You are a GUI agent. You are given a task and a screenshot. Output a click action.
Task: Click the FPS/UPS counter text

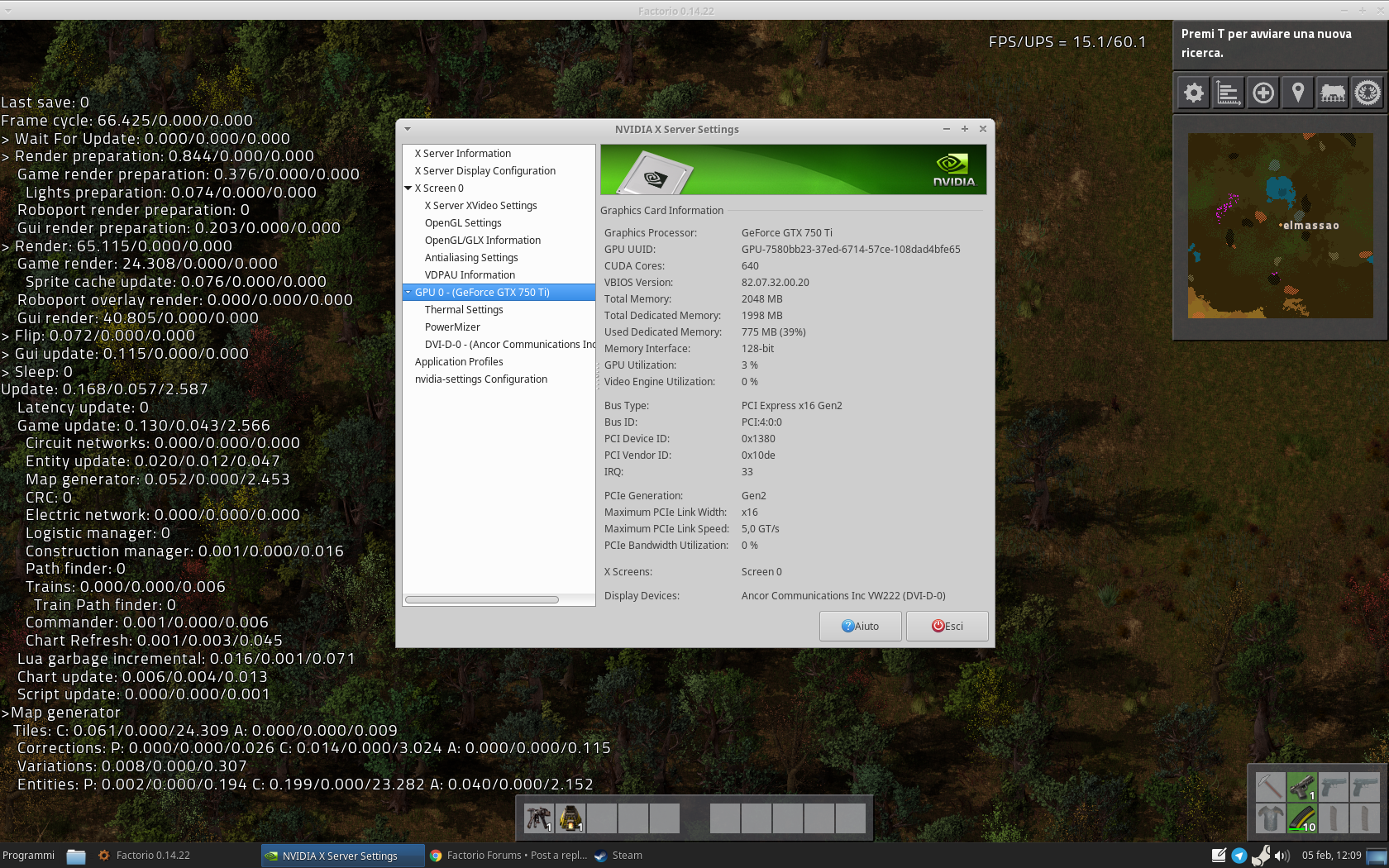click(x=1067, y=42)
